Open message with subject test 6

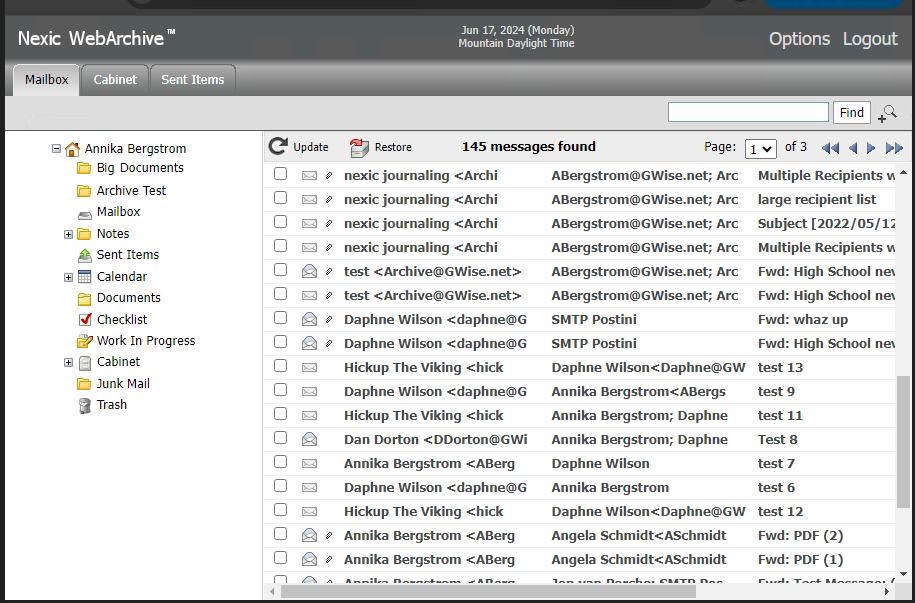click(776, 487)
